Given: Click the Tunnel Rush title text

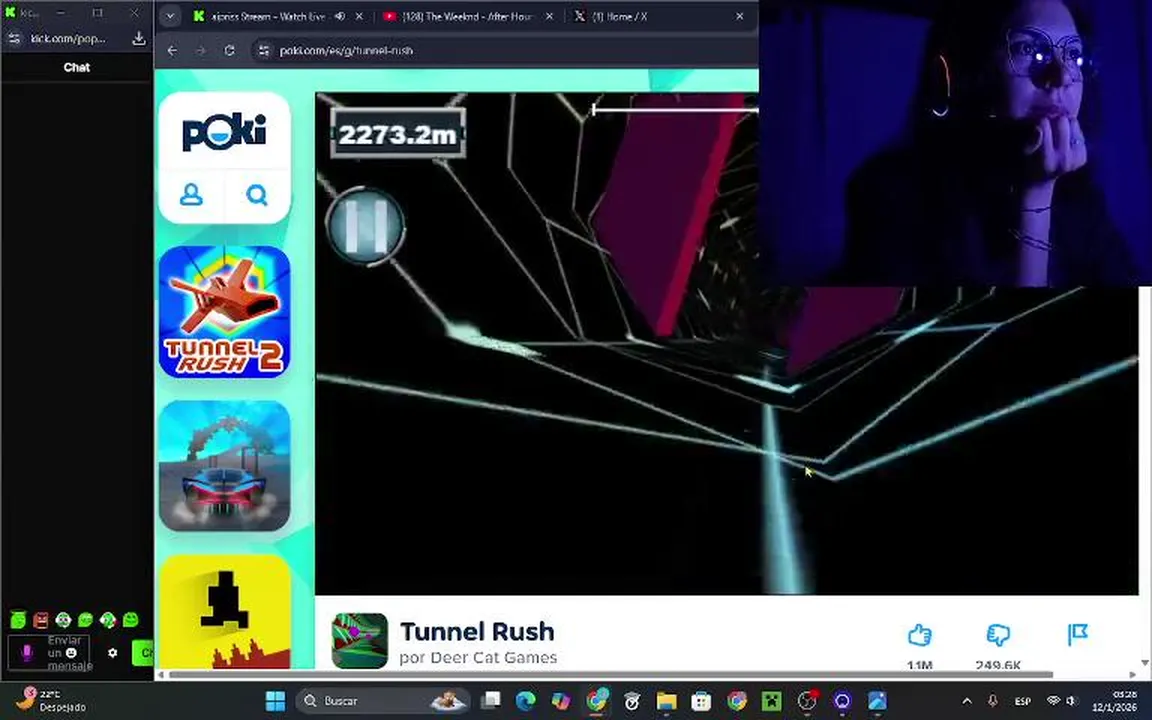Looking at the screenshot, I should pyautogui.click(x=477, y=631).
